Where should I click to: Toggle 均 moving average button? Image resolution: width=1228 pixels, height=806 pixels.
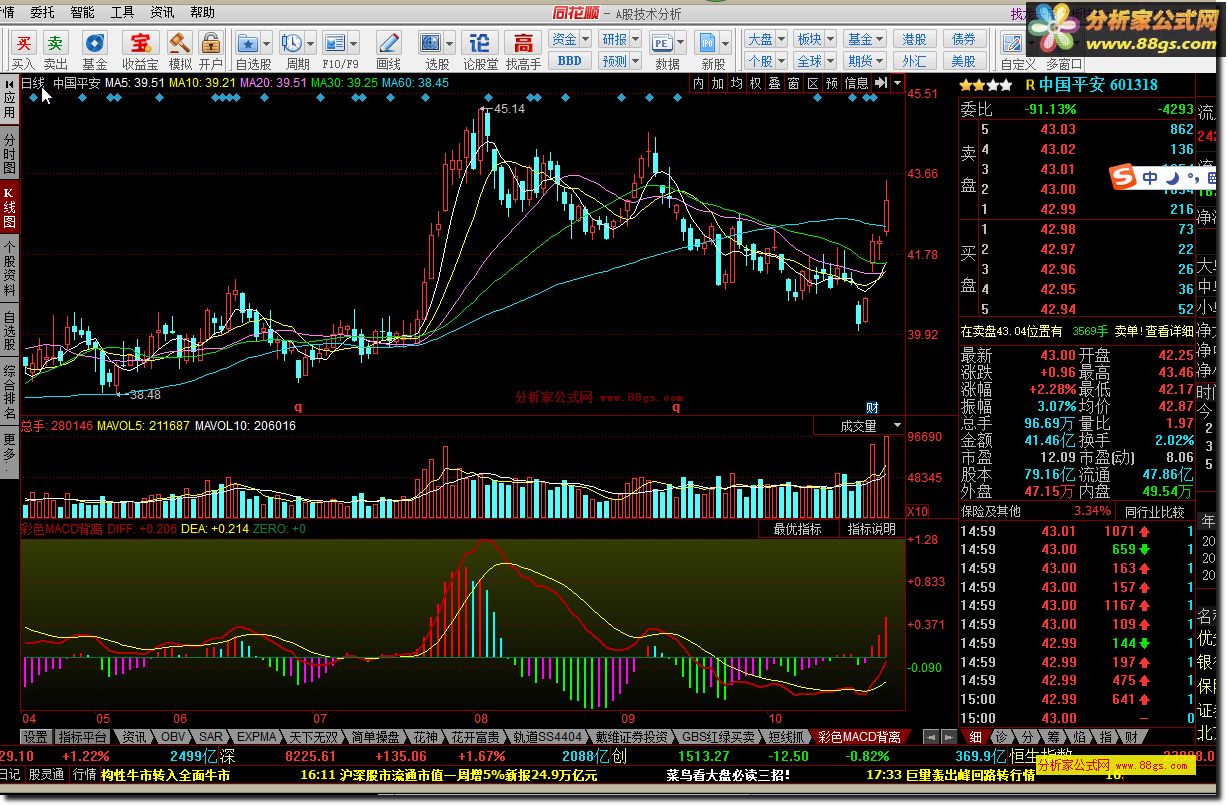coord(736,83)
